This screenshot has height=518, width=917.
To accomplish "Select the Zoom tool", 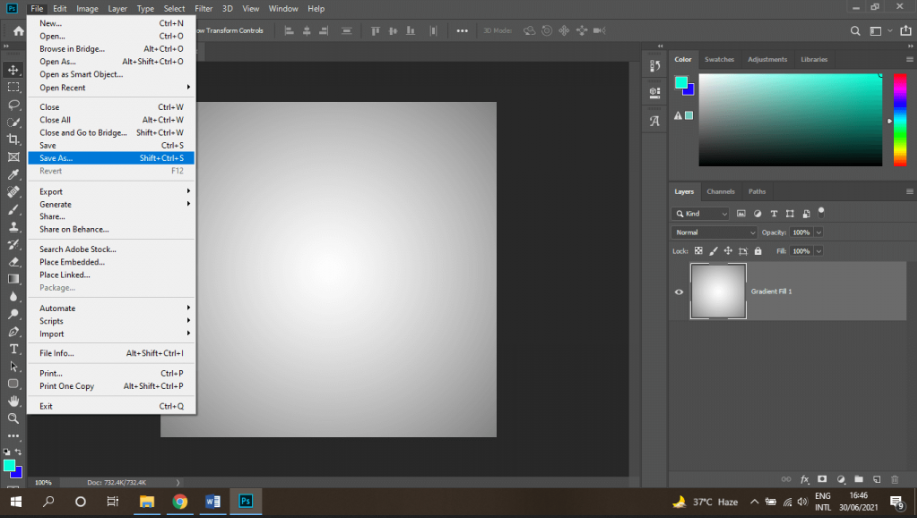I will 13,419.
